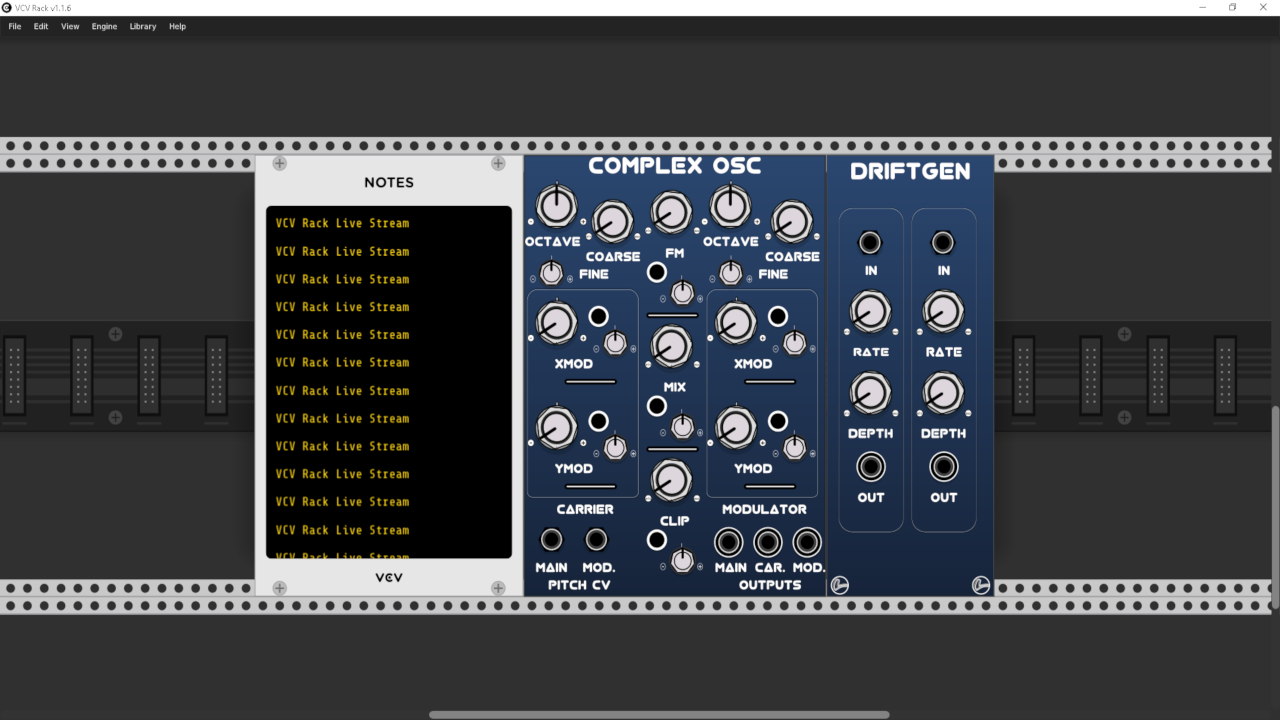Click the modulator YMOD input jack
The image size is (1280, 720).
pyautogui.click(x=777, y=421)
